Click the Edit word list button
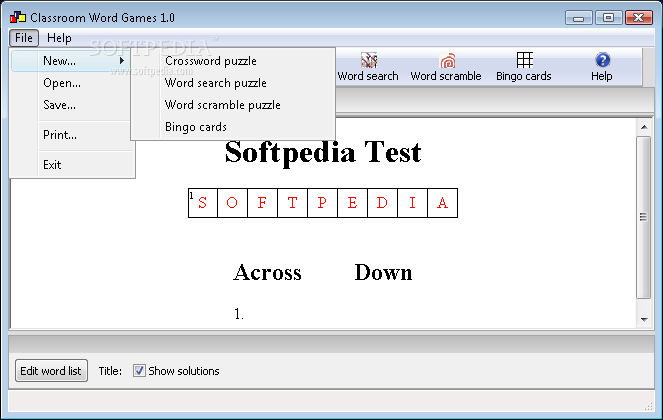Image resolution: width=663 pixels, height=420 pixels. coord(51,371)
